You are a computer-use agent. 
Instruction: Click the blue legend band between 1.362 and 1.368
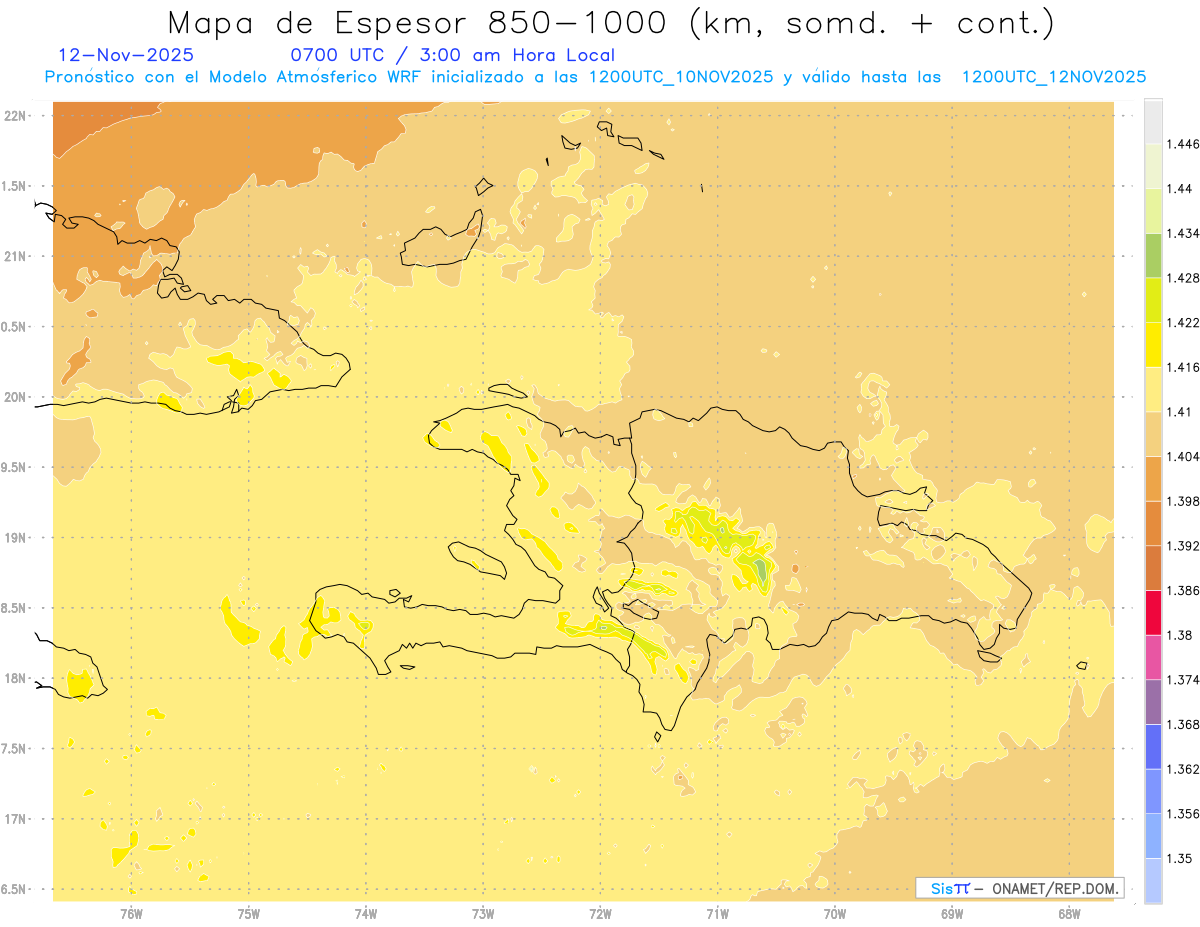click(1153, 746)
